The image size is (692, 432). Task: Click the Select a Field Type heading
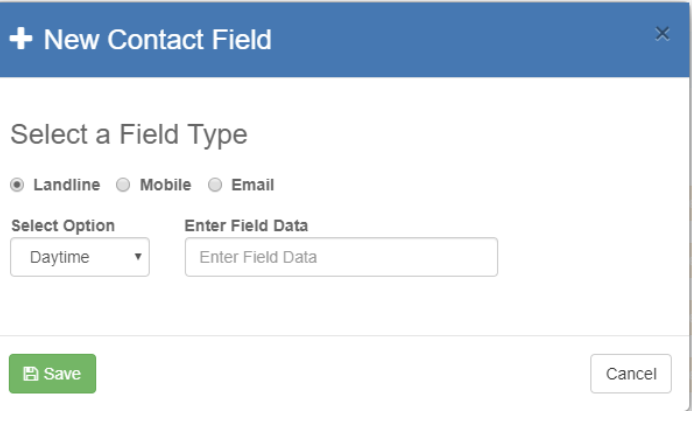click(x=129, y=134)
